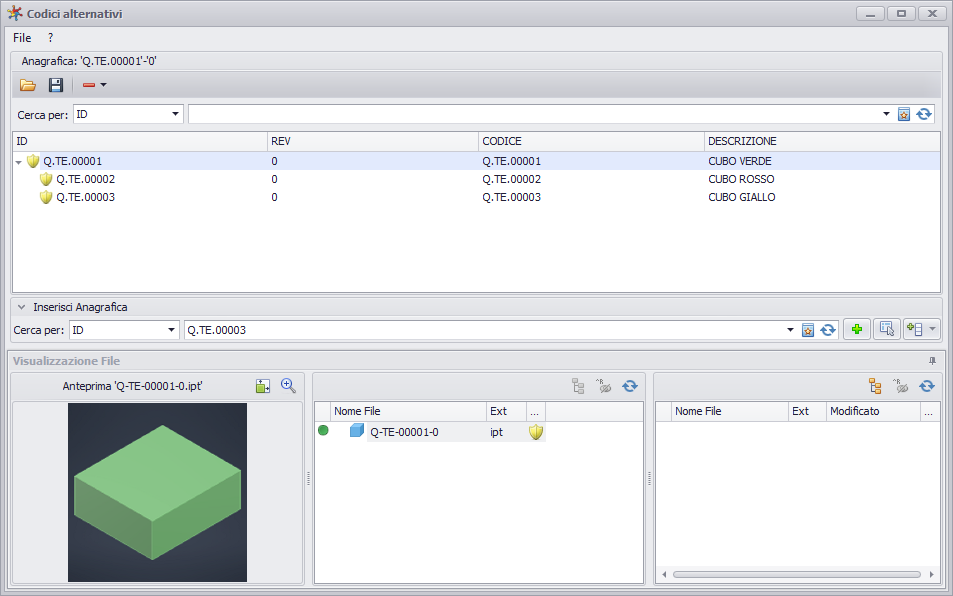This screenshot has width=953, height=596.
Task: Click right panel scroll left arrow
Action: (x=664, y=574)
